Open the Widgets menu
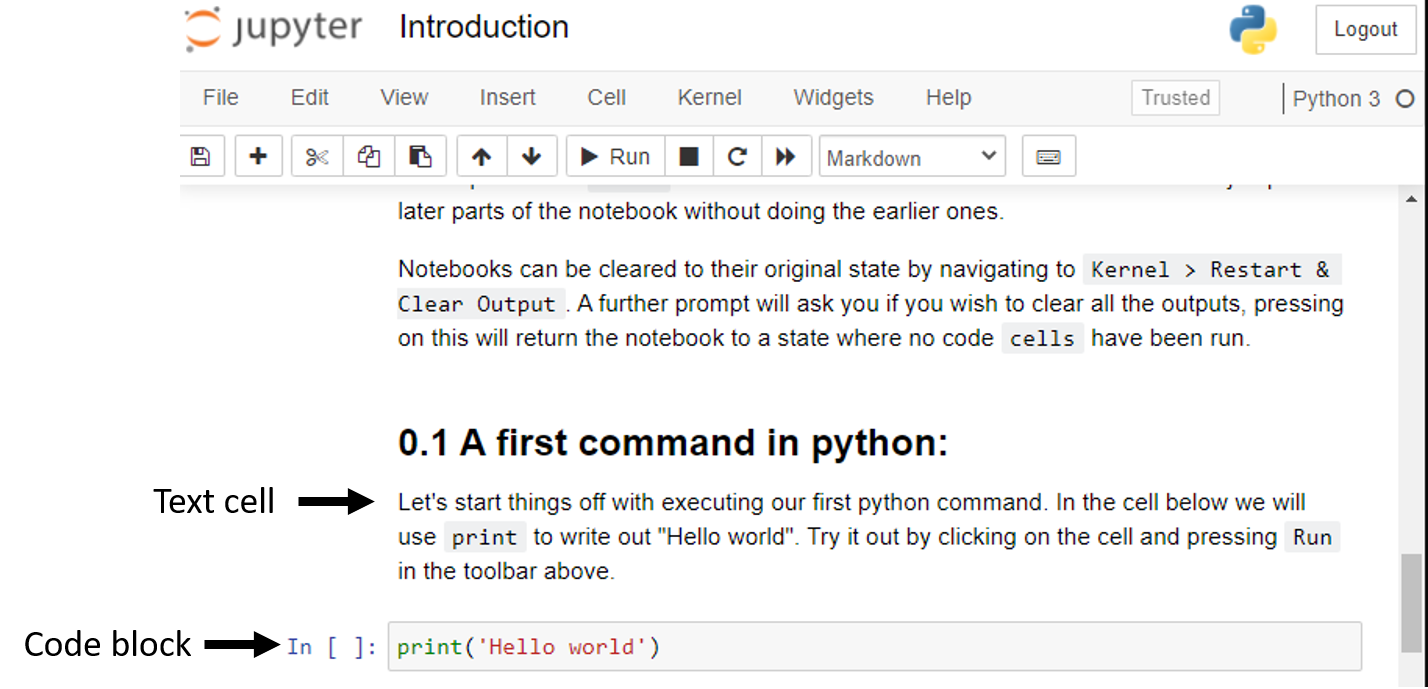This screenshot has width=1428, height=689. point(834,97)
